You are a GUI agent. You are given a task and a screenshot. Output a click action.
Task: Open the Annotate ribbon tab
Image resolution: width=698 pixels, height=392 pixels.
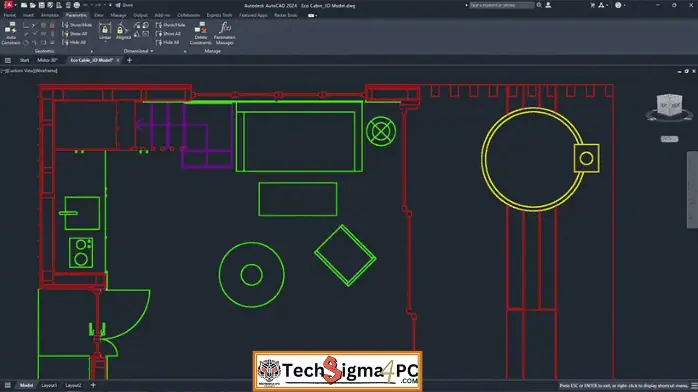tap(49, 15)
